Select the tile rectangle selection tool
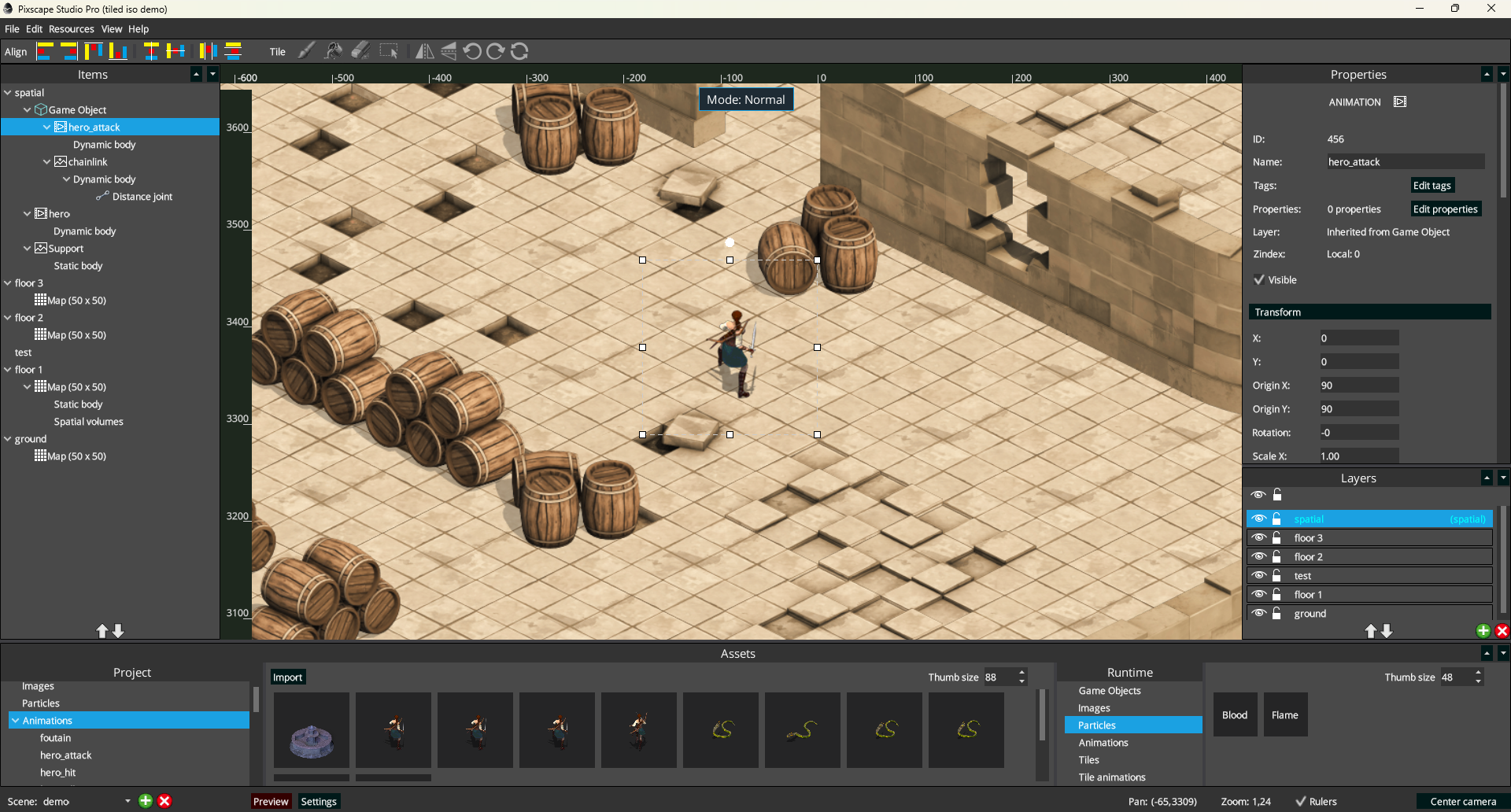The width and height of the screenshot is (1511, 812). click(x=389, y=51)
